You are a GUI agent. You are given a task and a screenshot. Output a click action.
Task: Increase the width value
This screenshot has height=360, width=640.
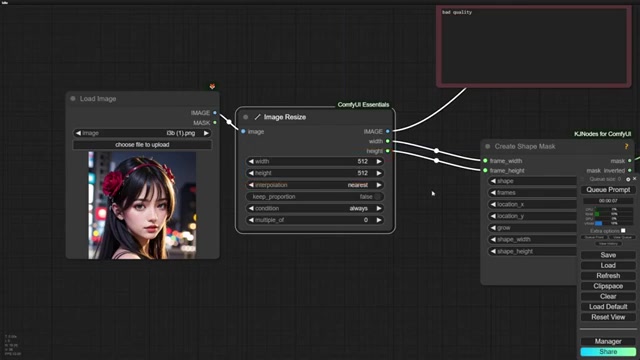[x=379, y=162]
